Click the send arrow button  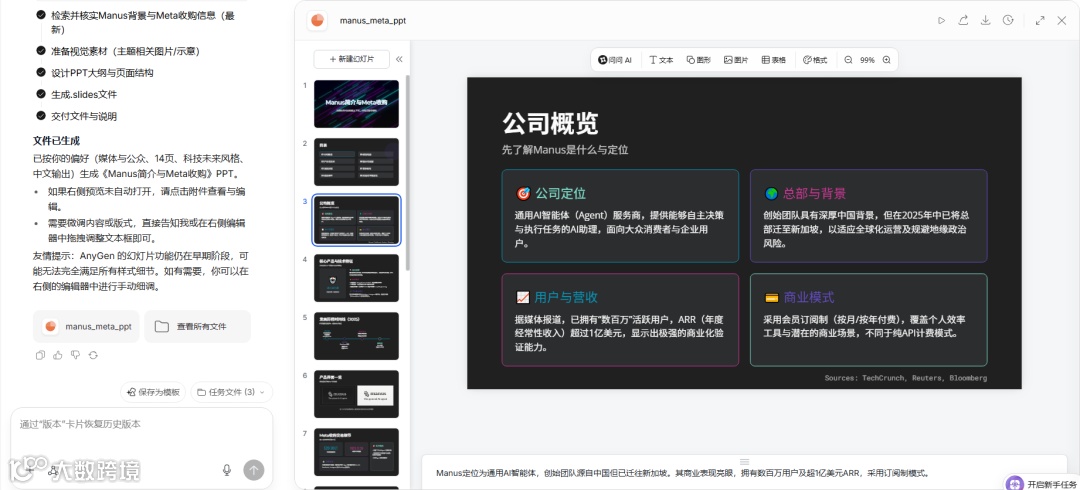point(253,470)
